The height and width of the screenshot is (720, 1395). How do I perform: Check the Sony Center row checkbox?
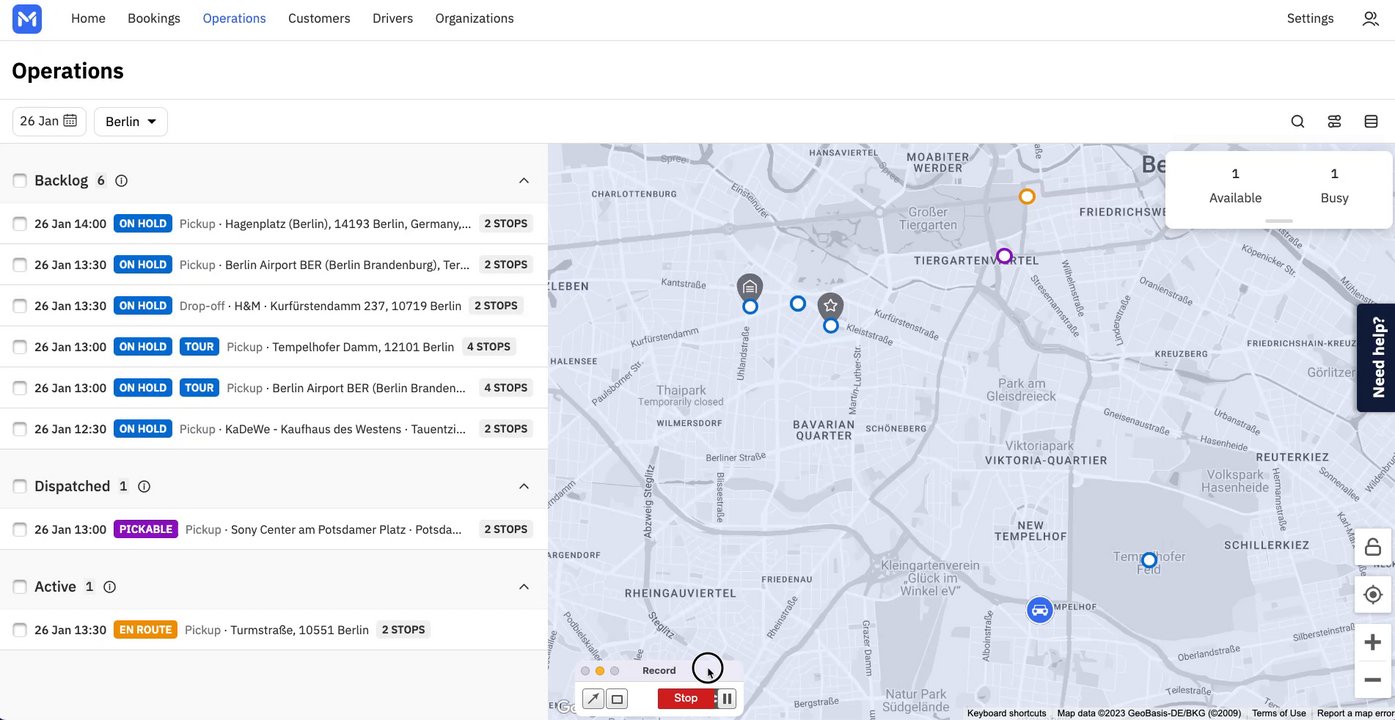coord(20,530)
